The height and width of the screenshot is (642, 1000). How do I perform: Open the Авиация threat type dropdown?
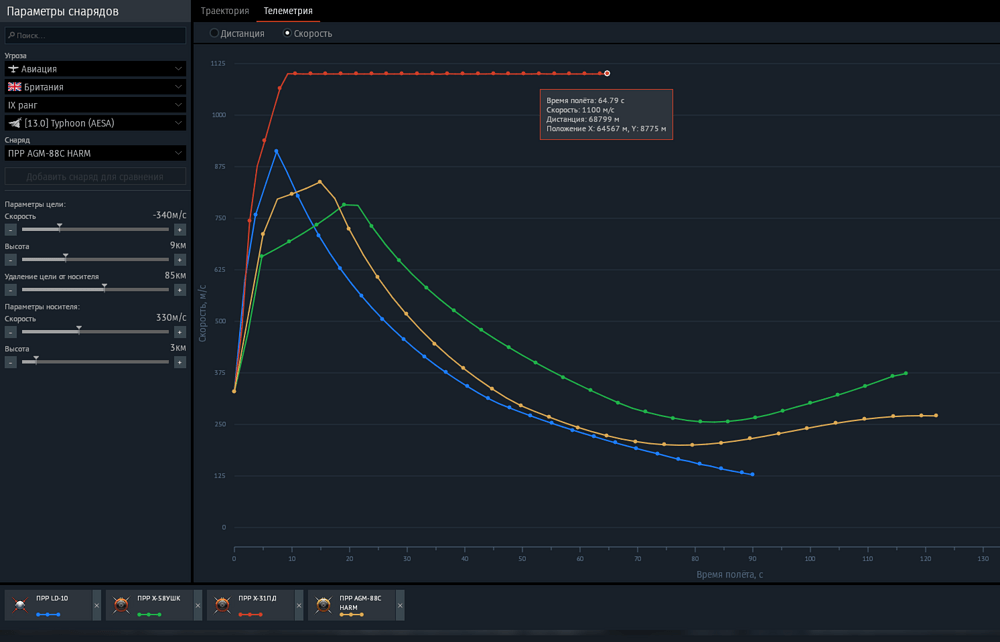[x=96, y=68]
